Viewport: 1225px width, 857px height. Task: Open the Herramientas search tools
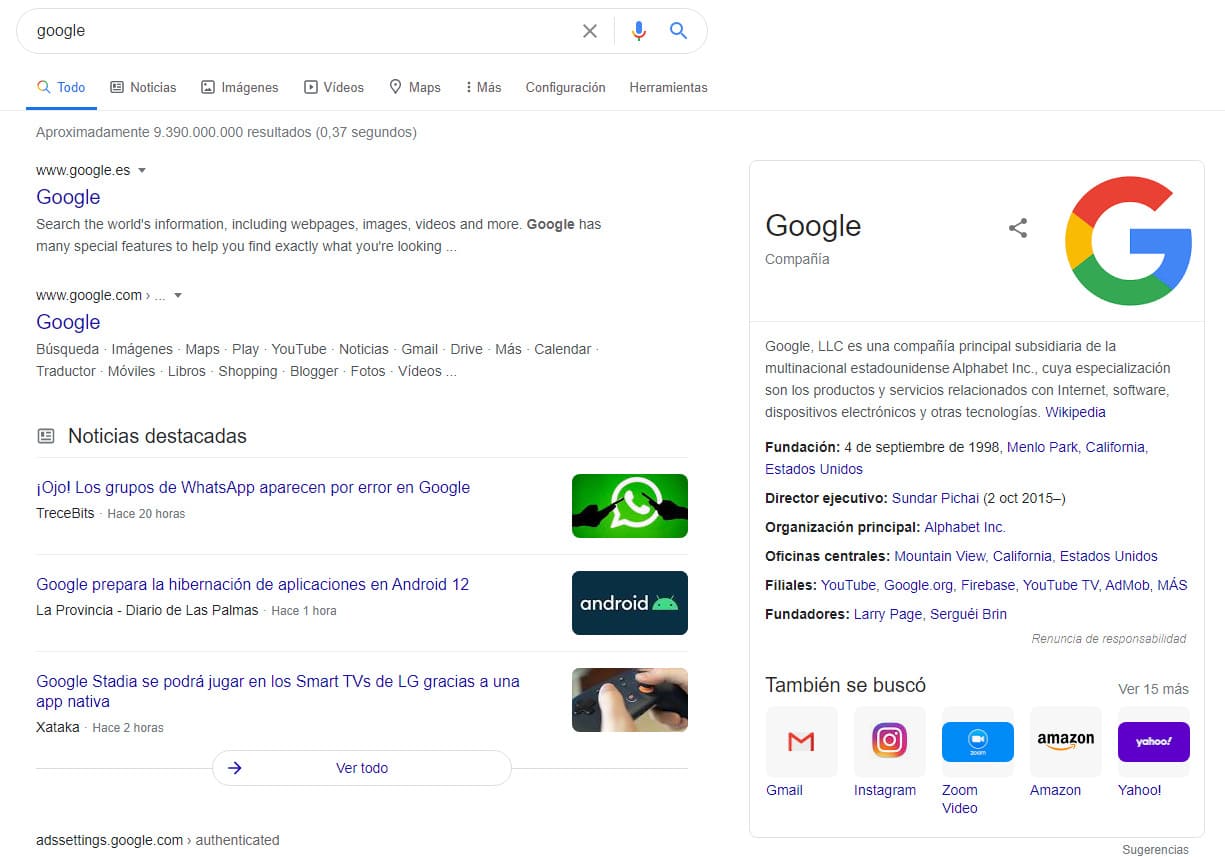(668, 88)
